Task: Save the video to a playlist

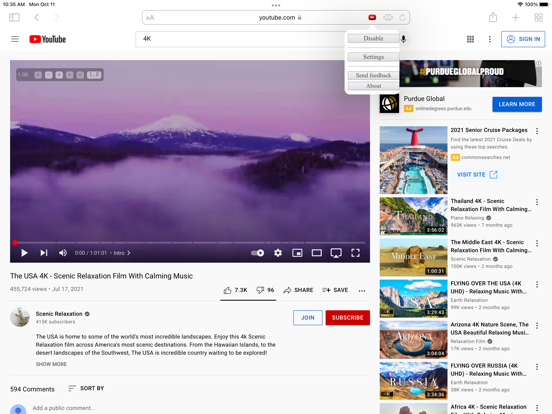Action: tap(335, 290)
